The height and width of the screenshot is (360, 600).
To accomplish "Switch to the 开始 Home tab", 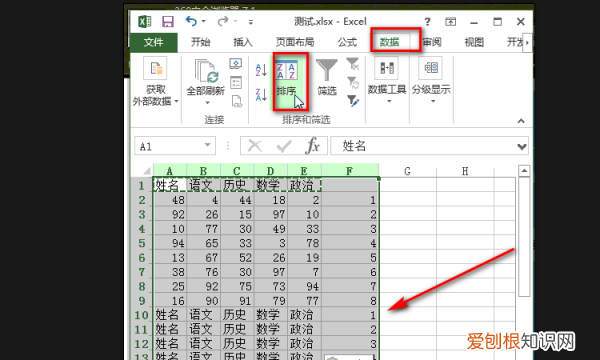I will coord(201,42).
